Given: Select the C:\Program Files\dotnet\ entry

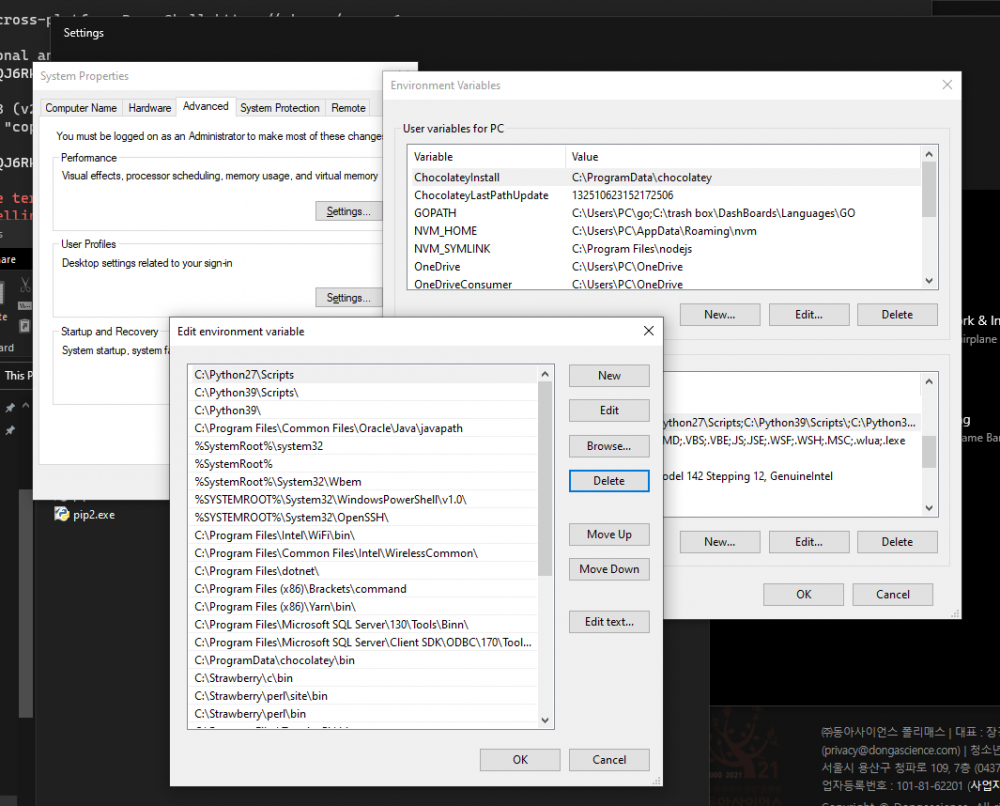Looking at the screenshot, I should click(x=365, y=571).
